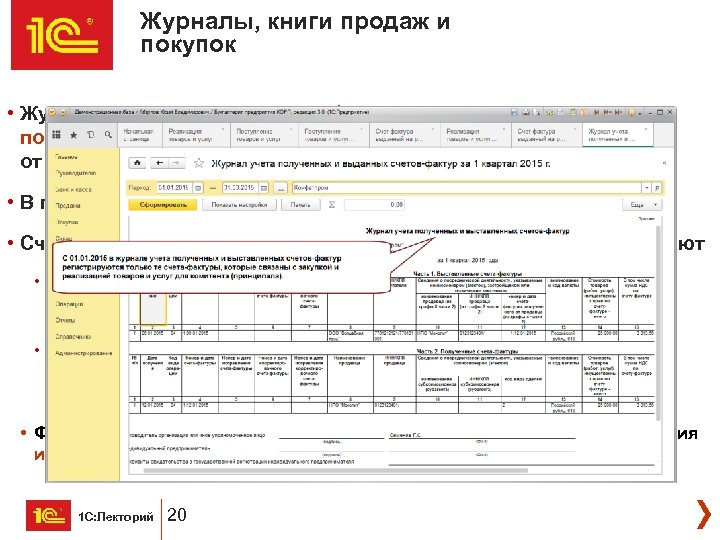Viewport: 720px width, 540px height.
Task: Open Банк и касса section
Action: click(73, 189)
